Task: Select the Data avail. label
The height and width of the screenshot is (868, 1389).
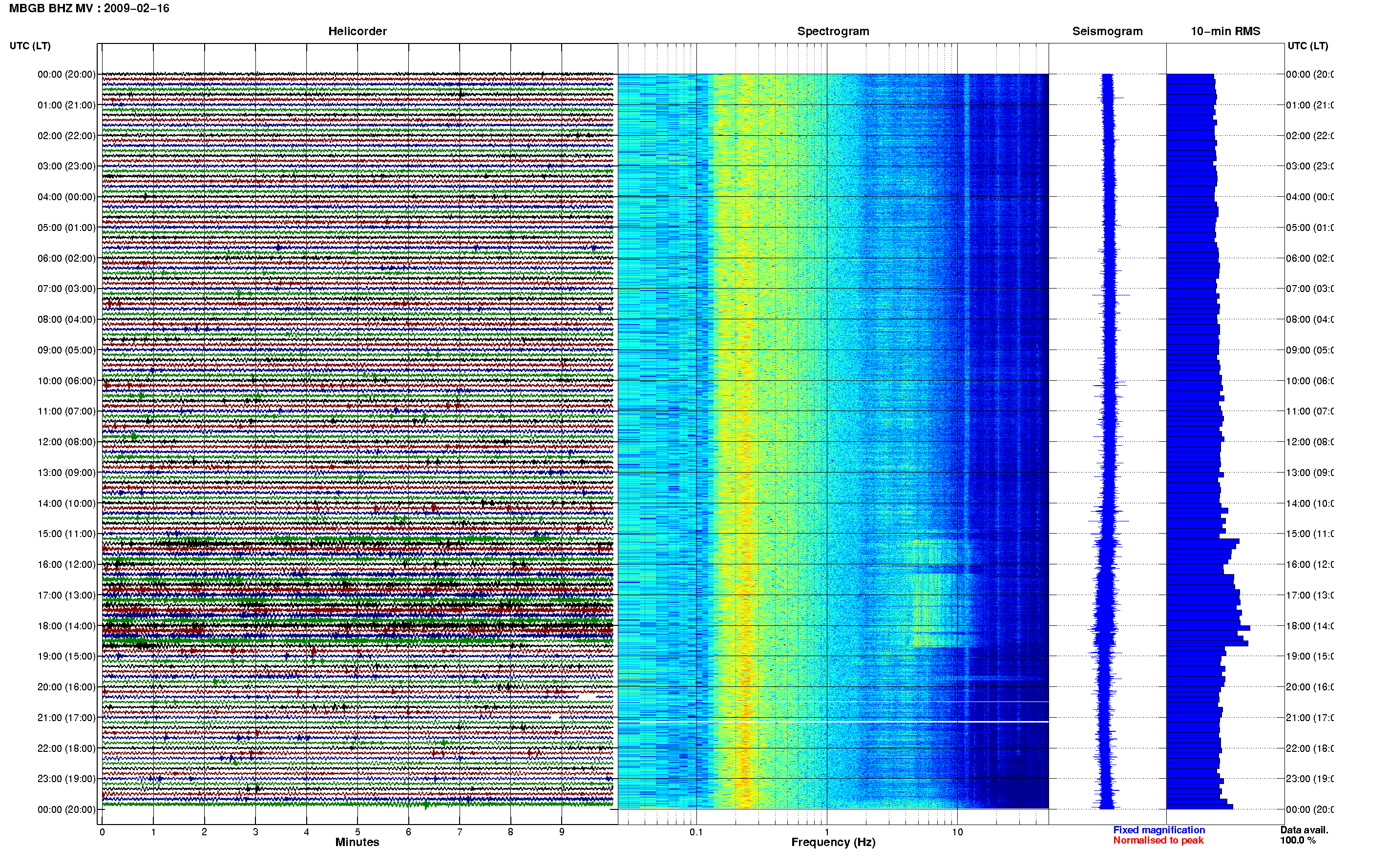Action: 1304,829
